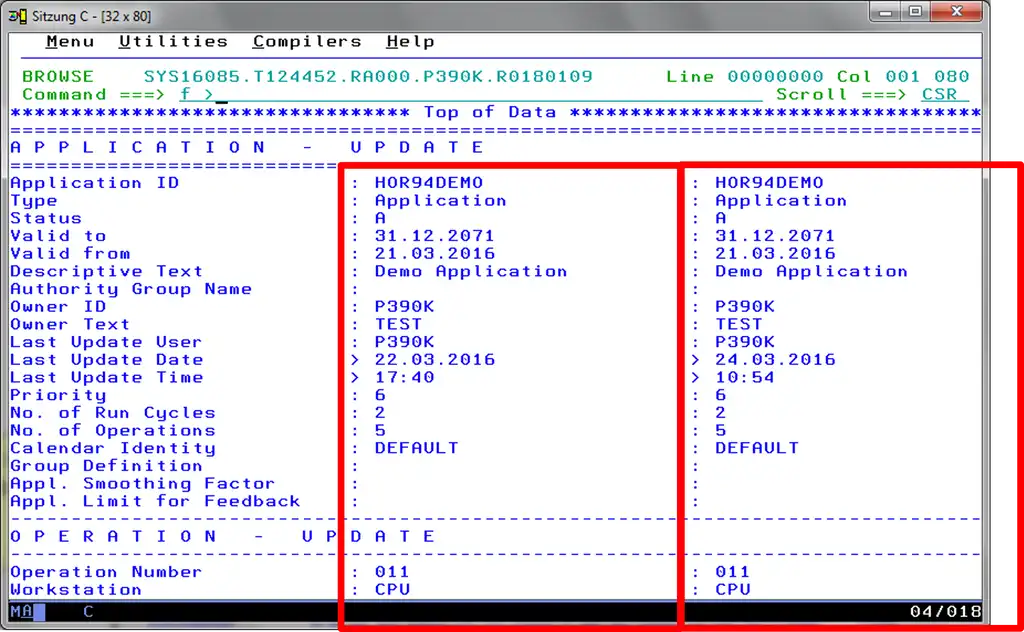Image resolution: width=1024 pixels, height=632 pixels.
Task: Click the 'Operation Number' label
Action: [106, 572]
